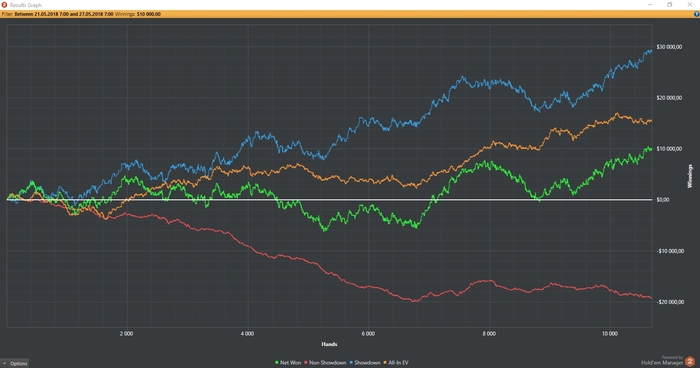The height and width of the screenshot is (368, 700).
Task: Click the 8 000 hands axis label
Action: [489, 334]
